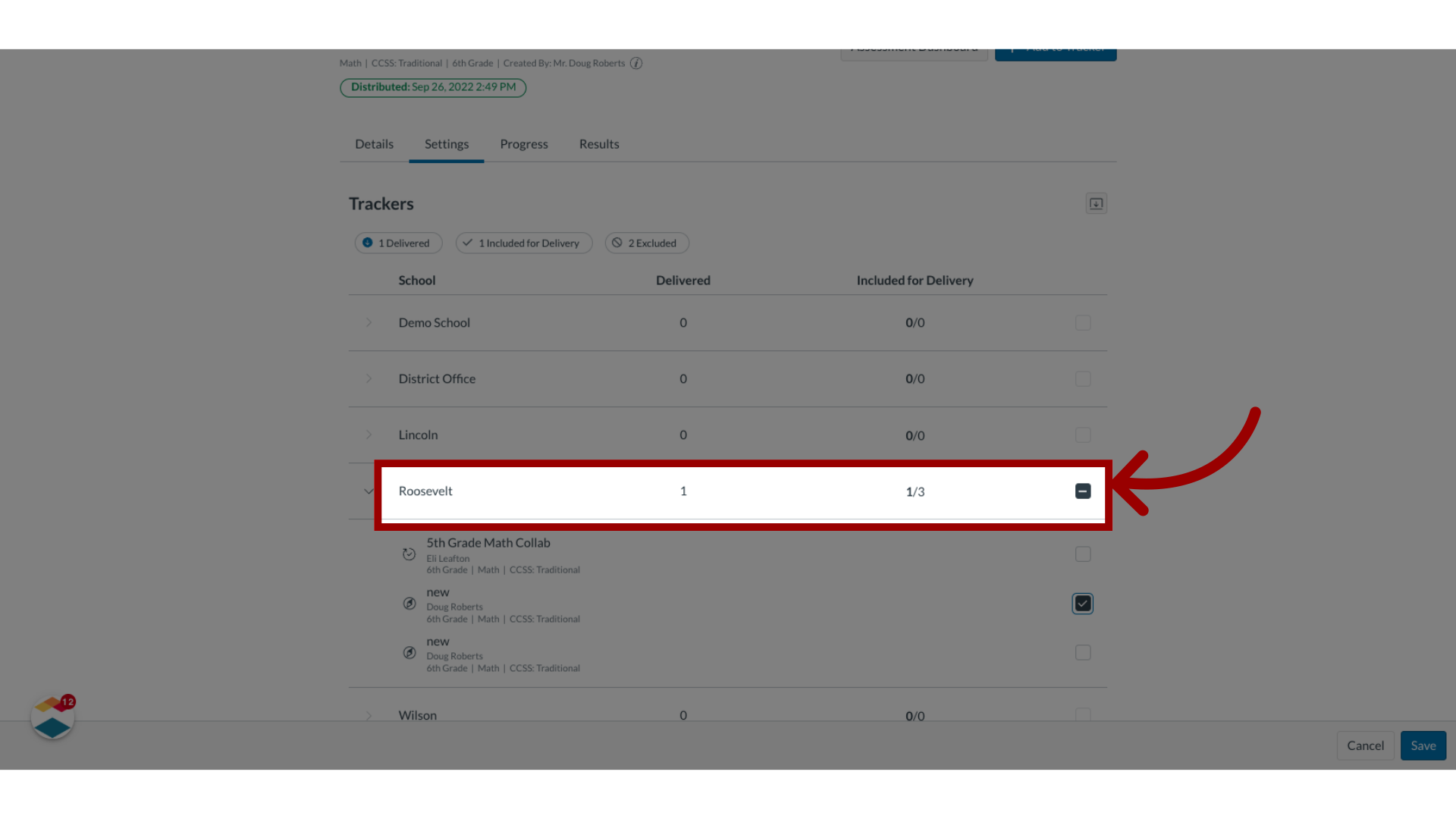The image size is (1456, 819).
Task: Click the Cancel button
Action: (x=1364, y=745)
